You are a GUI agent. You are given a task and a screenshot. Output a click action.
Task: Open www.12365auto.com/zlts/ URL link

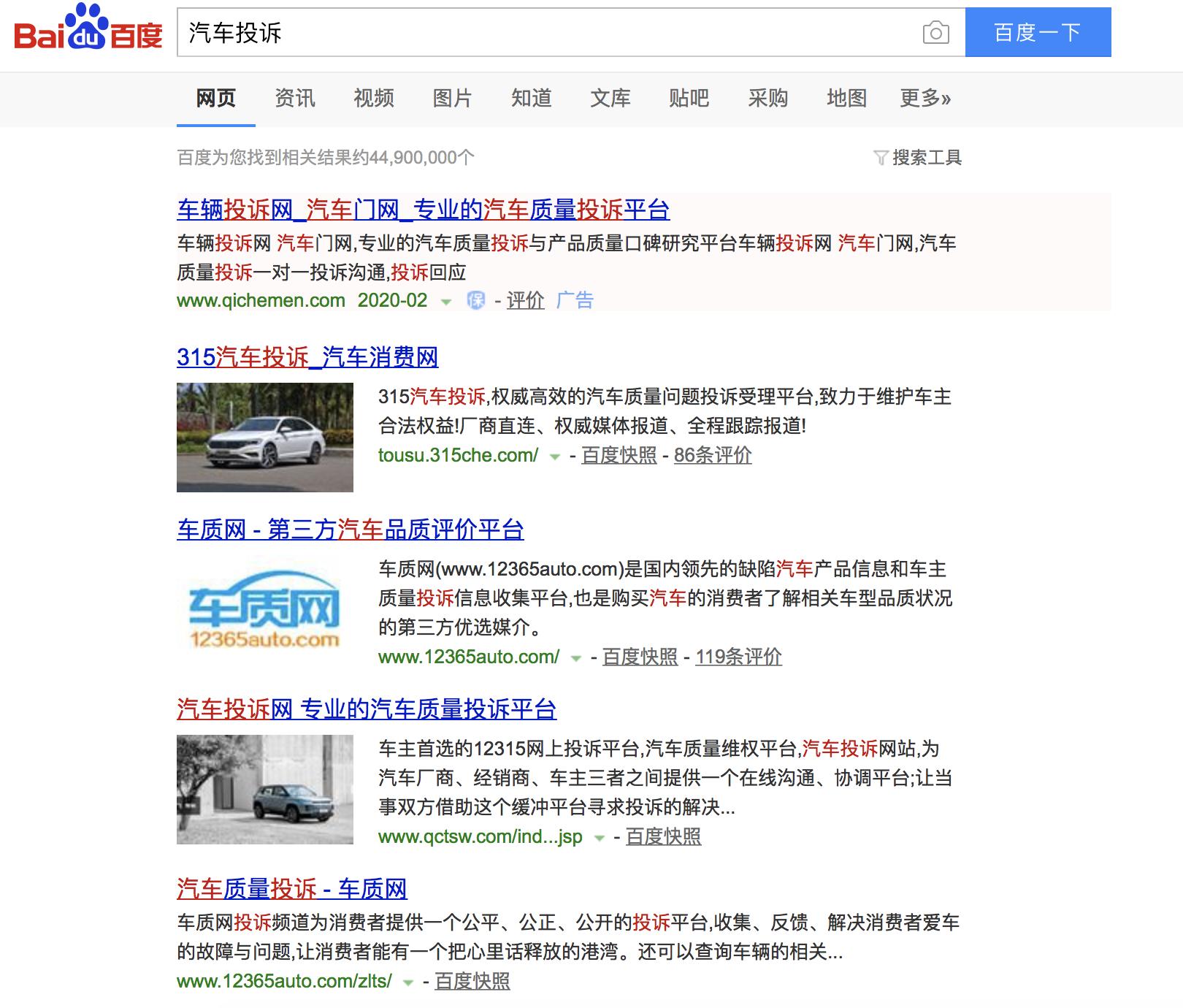click(x=285, y=981)
